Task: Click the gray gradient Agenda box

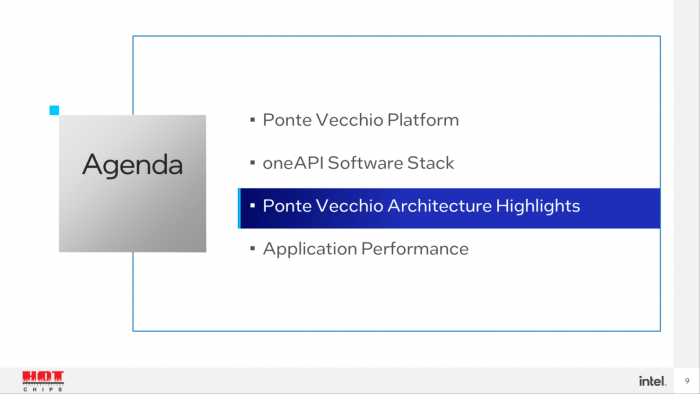Action: tap(133, 183)
